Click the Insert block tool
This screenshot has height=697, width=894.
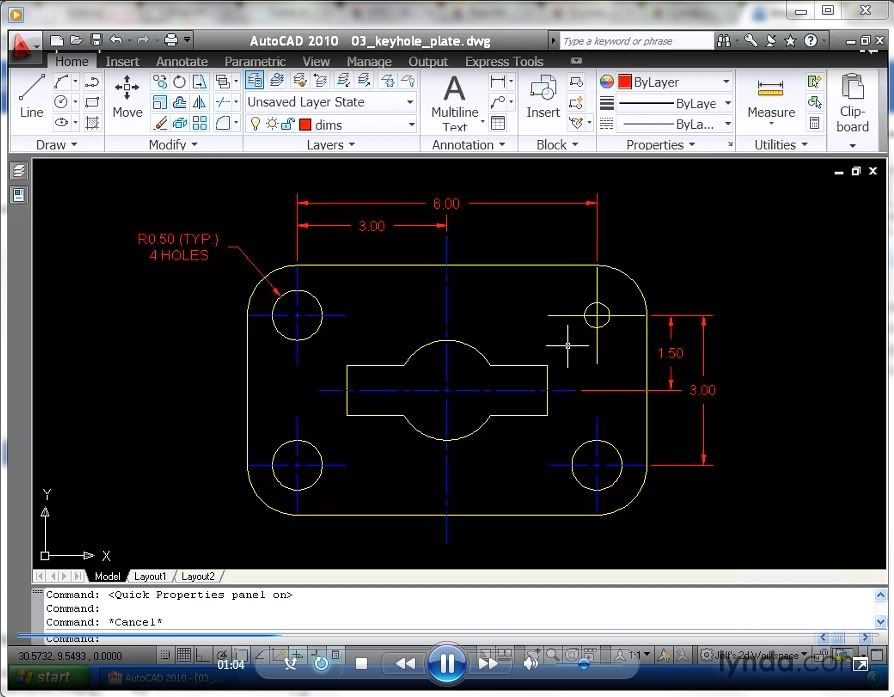tap(543, 97)
